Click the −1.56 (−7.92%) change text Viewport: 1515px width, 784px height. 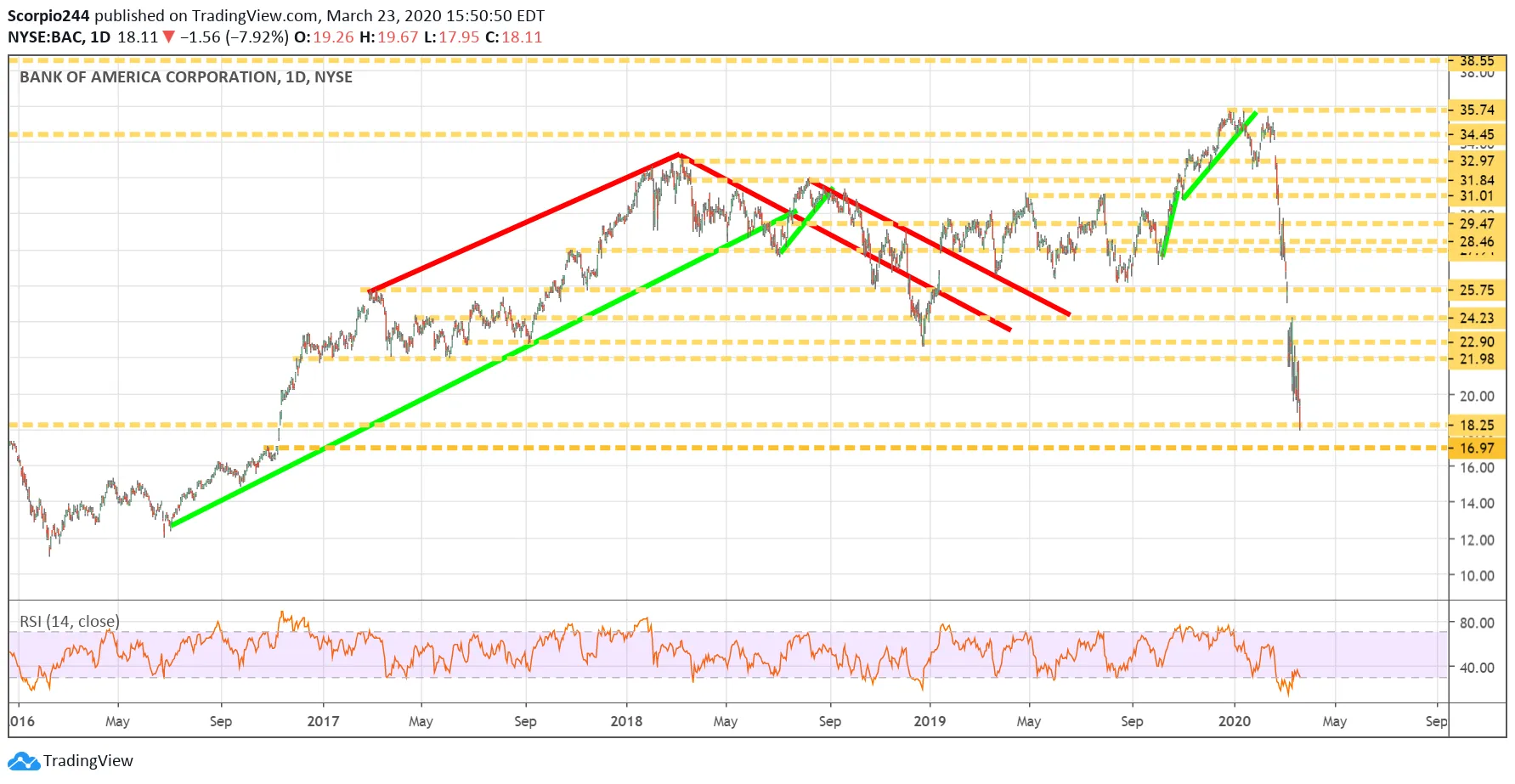(x=235, y=37)
